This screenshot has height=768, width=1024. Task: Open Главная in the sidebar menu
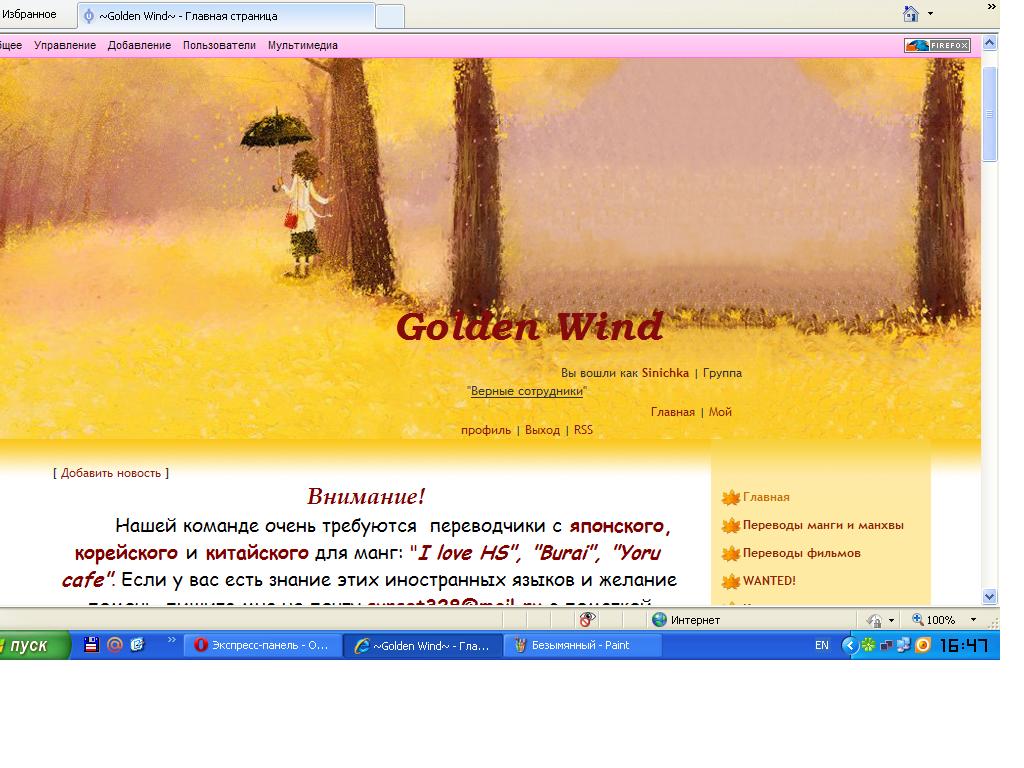(766, 498)
